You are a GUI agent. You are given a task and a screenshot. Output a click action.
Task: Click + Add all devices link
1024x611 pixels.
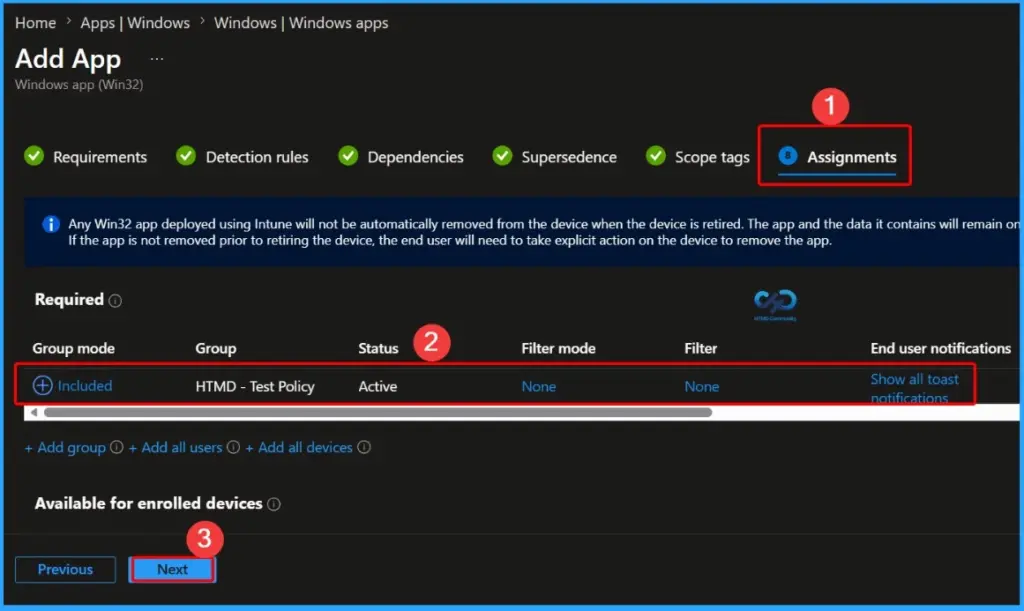pyautogui.click(x=298, y=448)
